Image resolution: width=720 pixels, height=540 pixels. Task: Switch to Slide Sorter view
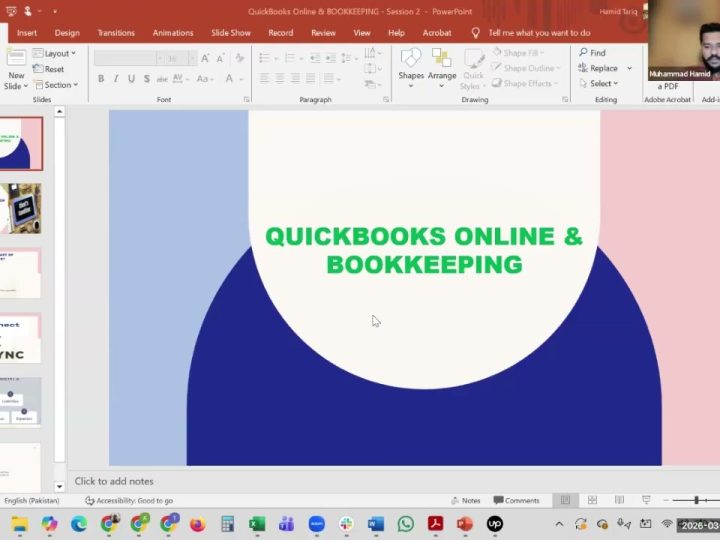pos(592,500)
